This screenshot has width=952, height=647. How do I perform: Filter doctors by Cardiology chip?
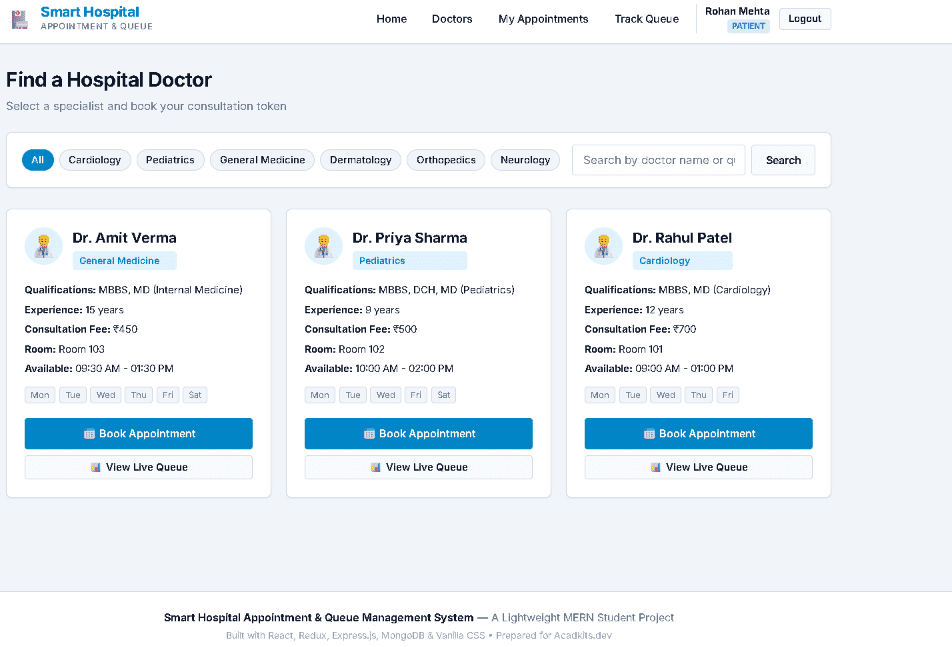(x=95, y=160)
